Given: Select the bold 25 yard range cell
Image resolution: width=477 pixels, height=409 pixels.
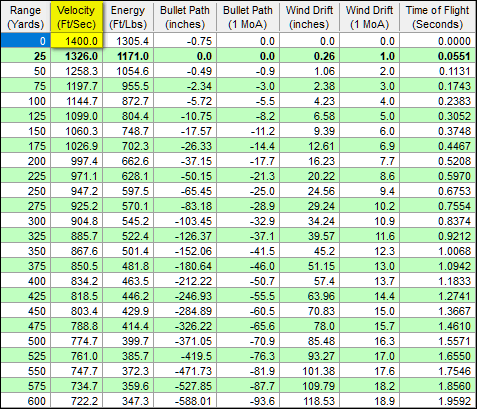Looking at the screenshot, I should (26, 56).
